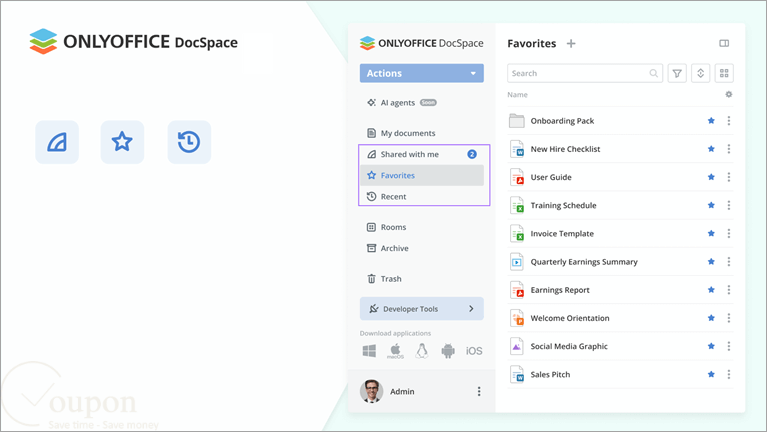The image size is (767, 432).
Task: Unfavorite Onboarding Pack via star
Action: (x=711, y=121)
